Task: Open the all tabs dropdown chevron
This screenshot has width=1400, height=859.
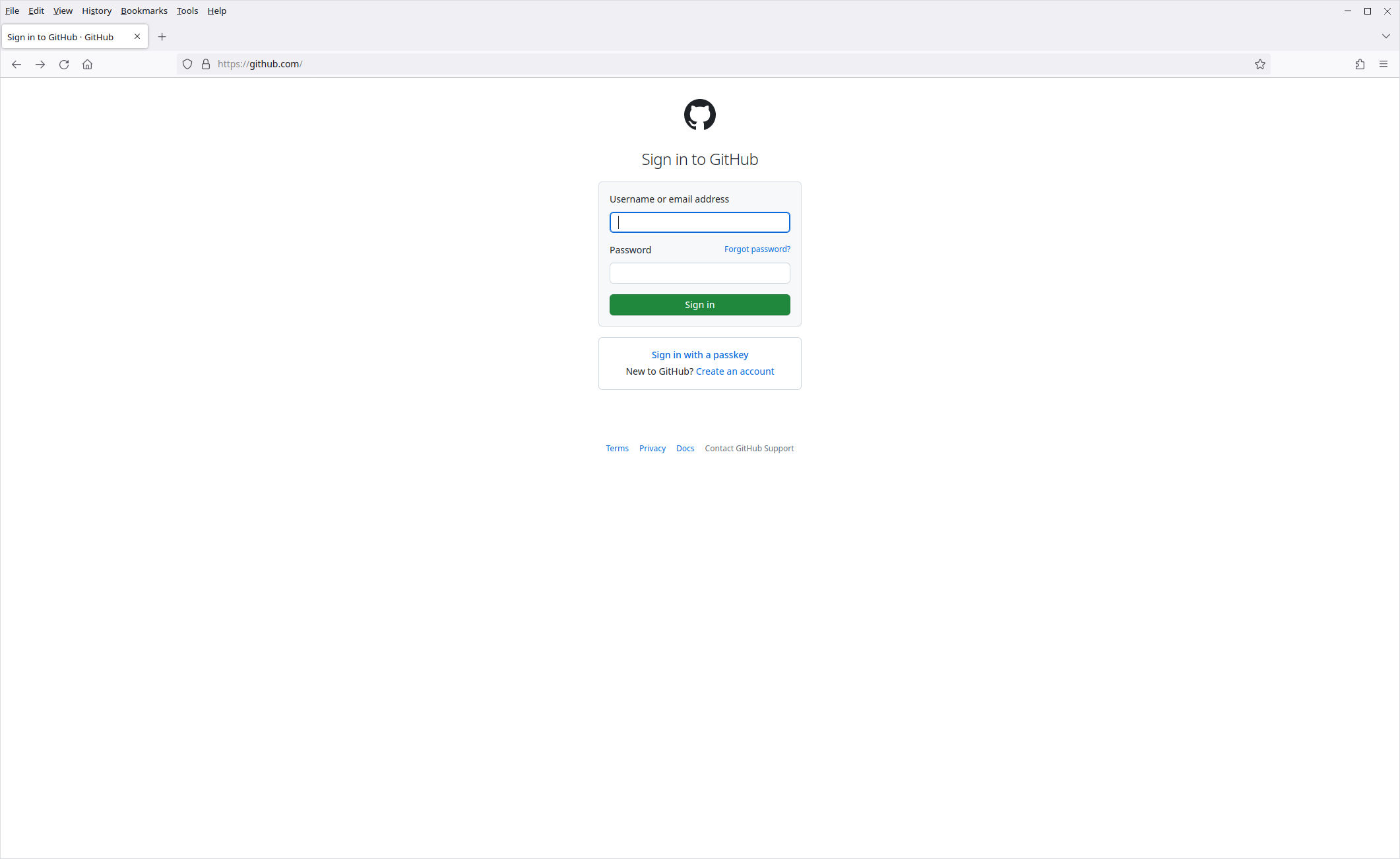Action: [x=1385, y=36]
